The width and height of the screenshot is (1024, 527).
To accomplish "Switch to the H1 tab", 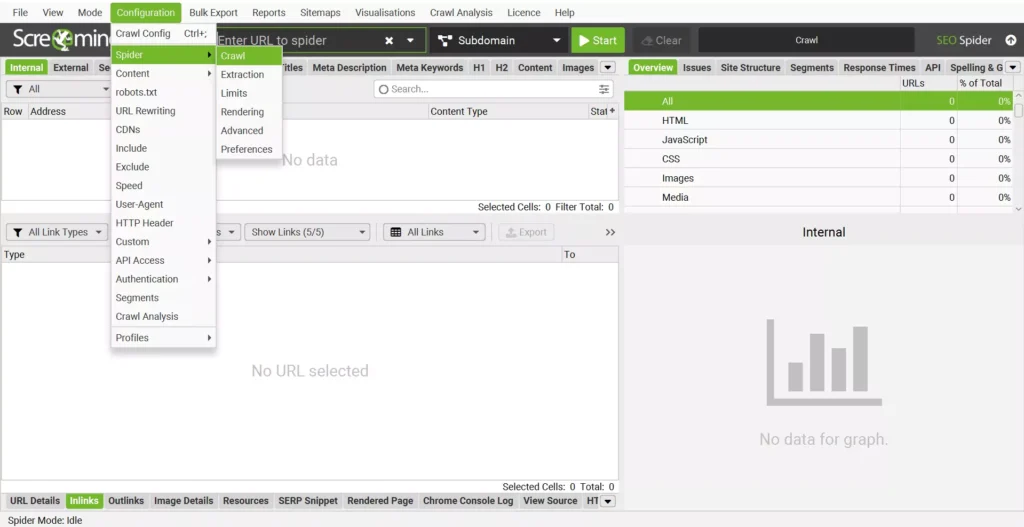I will click(x=479, y=67).
